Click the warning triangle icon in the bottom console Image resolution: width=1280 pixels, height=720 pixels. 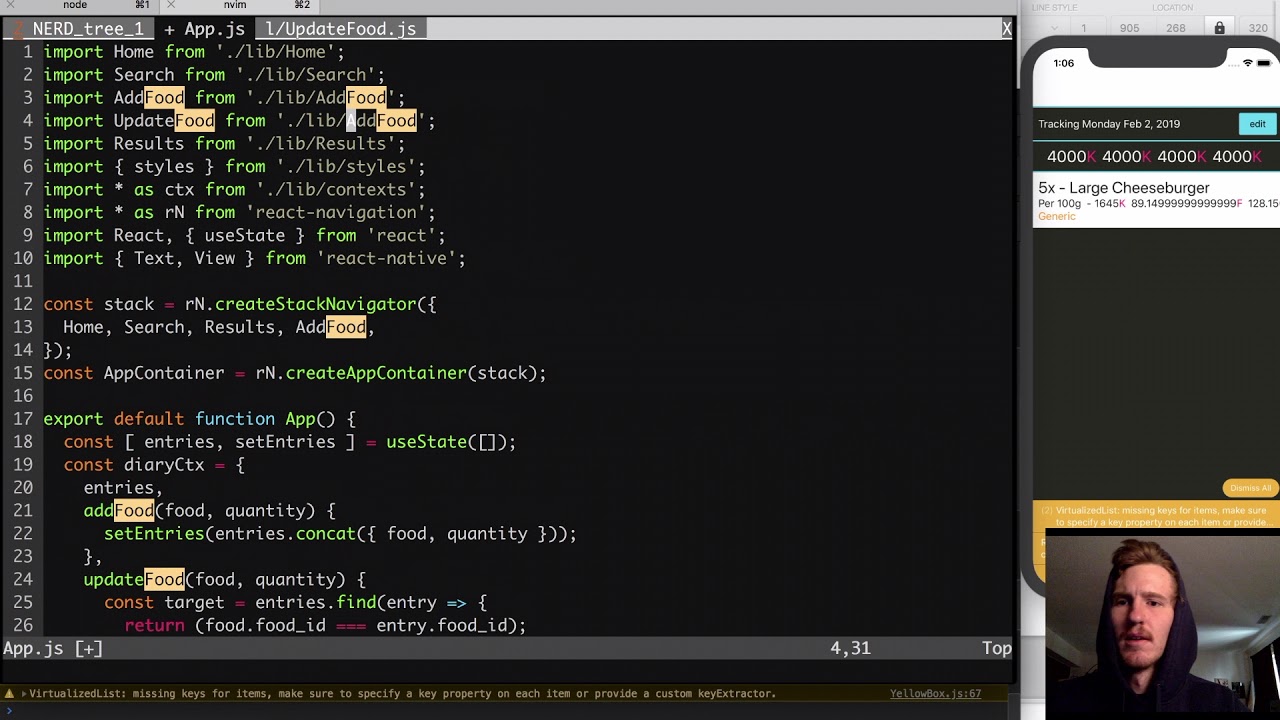(9, 693)
